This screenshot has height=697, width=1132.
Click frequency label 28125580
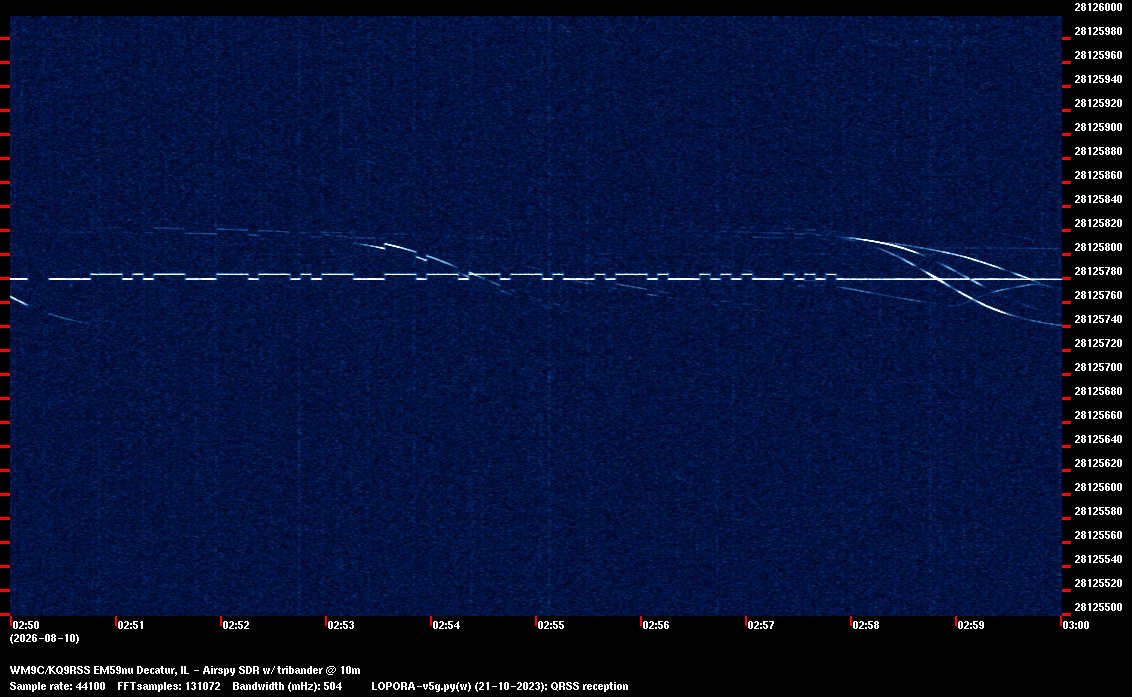pos(1098,511)
